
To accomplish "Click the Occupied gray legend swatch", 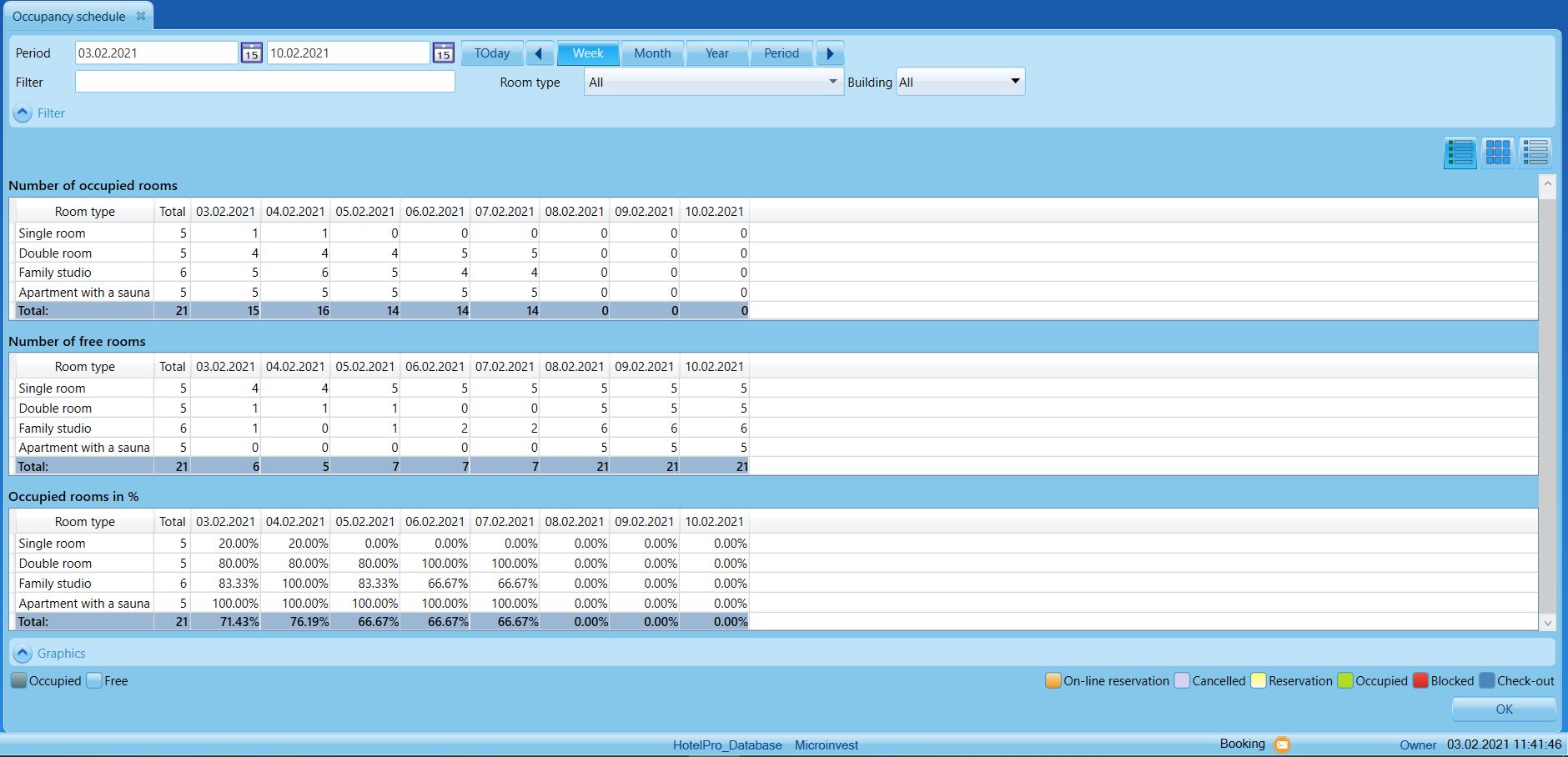I will (18, 680).
